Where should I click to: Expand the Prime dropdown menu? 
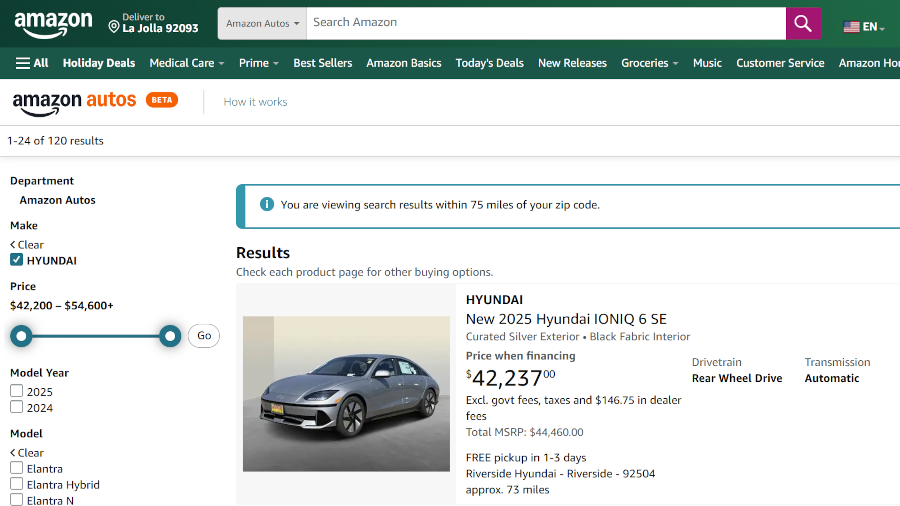pos(259,63)
